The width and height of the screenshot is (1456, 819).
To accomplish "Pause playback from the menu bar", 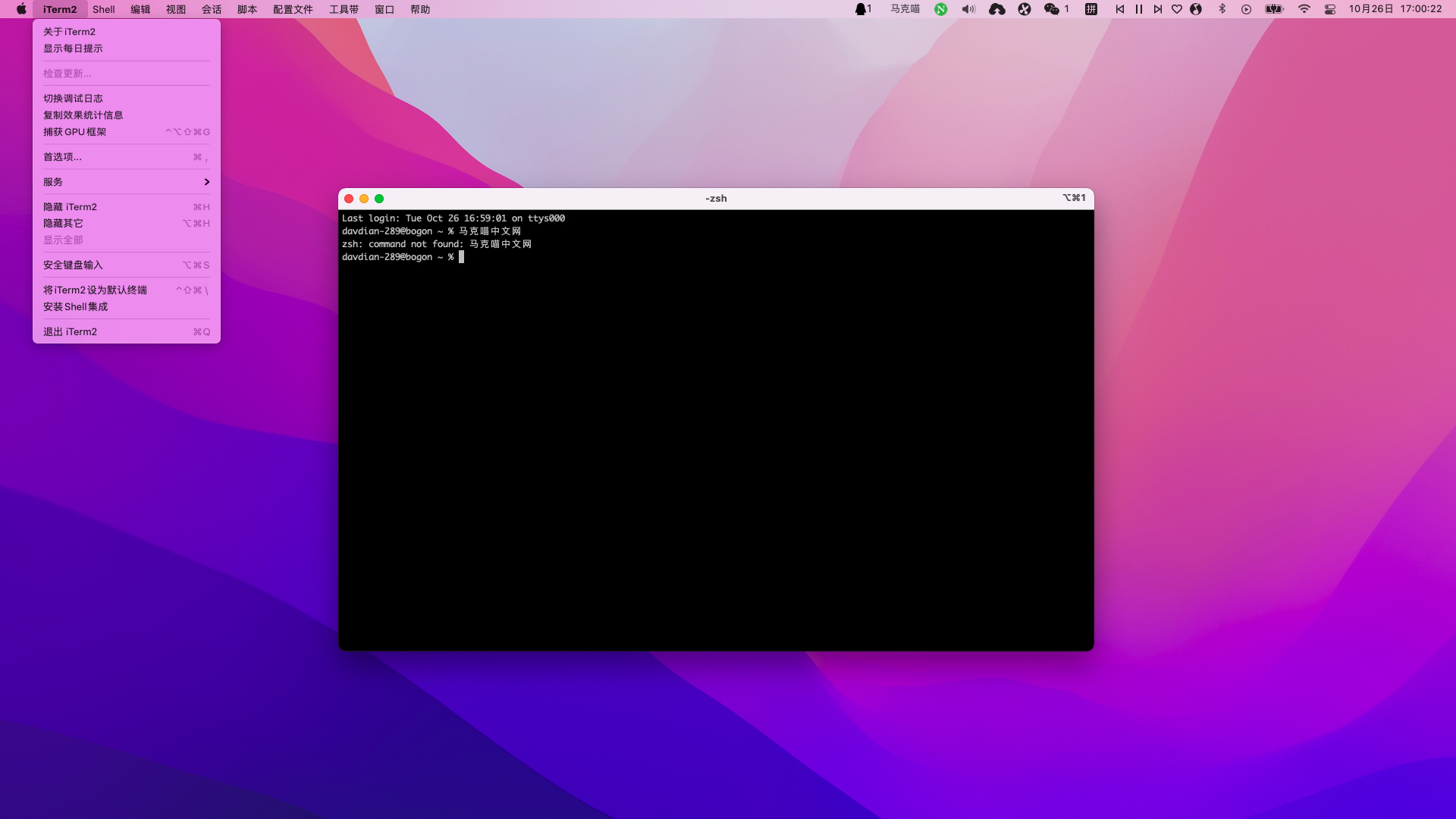I will pyautogui.click(x=1139, y=9).
